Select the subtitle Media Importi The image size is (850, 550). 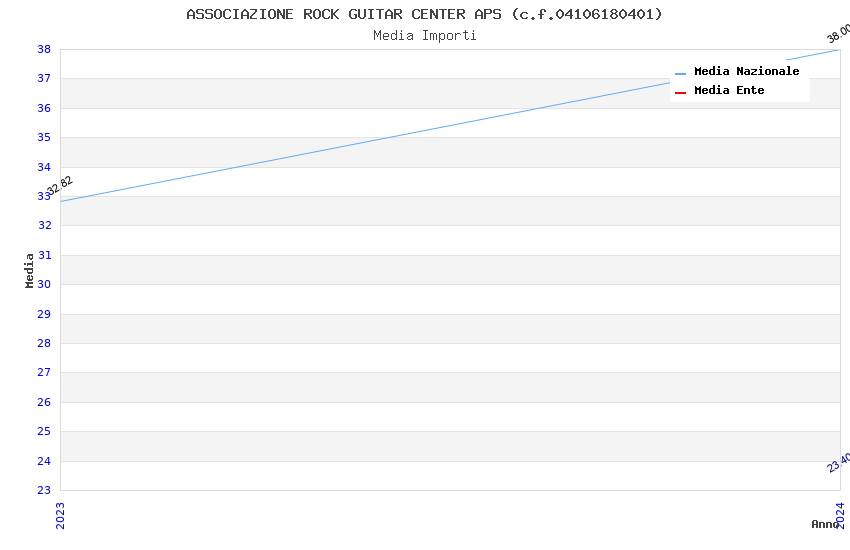[x=425, y=36]
